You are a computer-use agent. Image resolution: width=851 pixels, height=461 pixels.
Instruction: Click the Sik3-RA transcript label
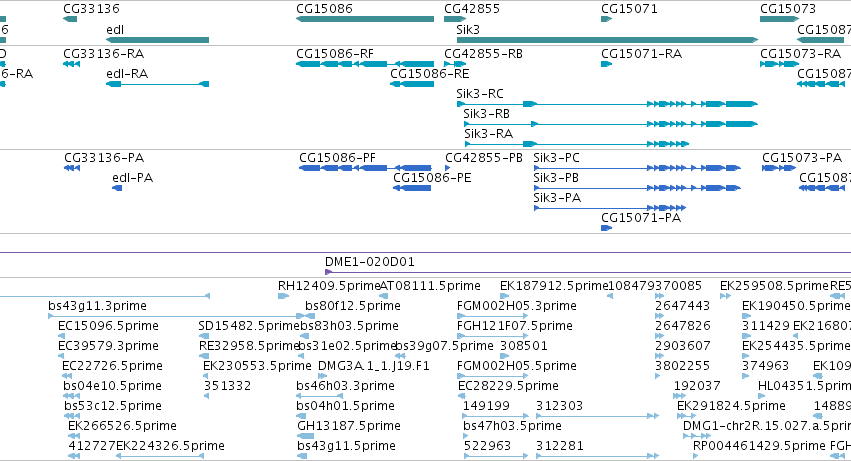tap(488, 134)
